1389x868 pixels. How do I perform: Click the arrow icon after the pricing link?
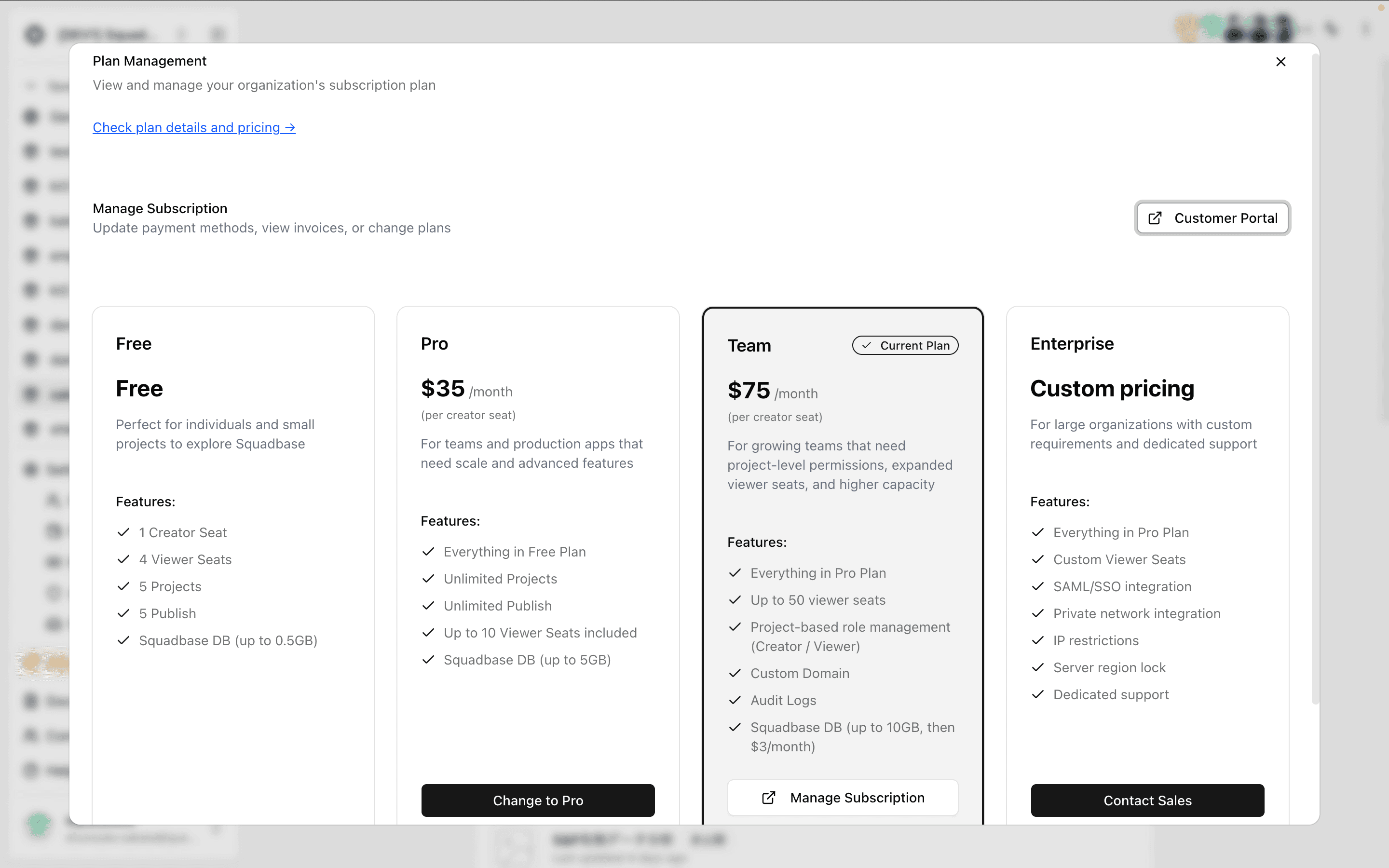pyautogui.click(x=290, y=127)
